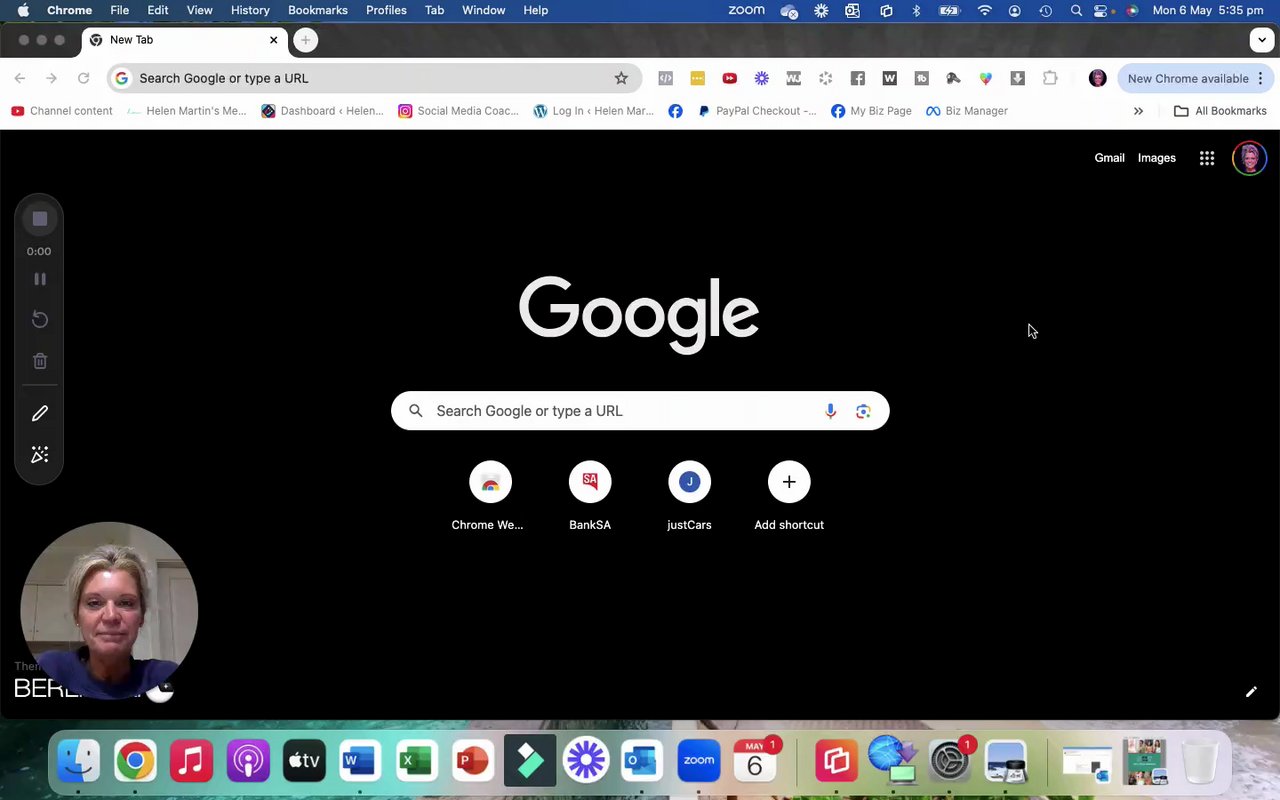
Task: Click the download arrow extension icon
Action: pos(1018,78)
